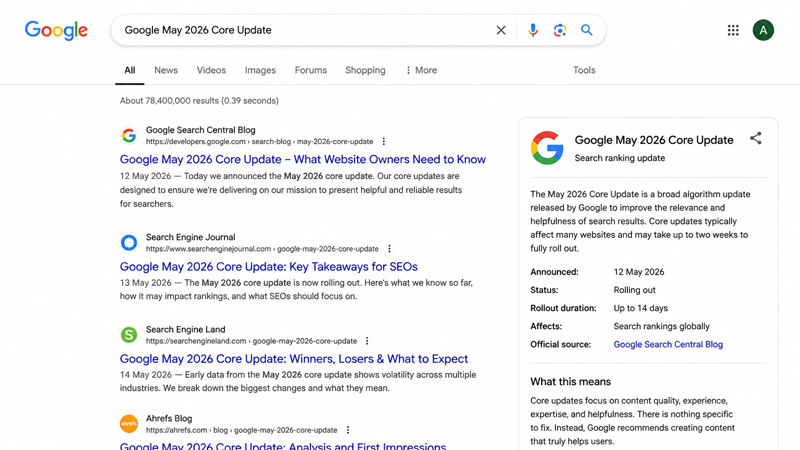The height and width of the screenshot is (450, 800).
Task: Submit search with magnifier icon
Action: pyautogui.click(x=587, y=30)
